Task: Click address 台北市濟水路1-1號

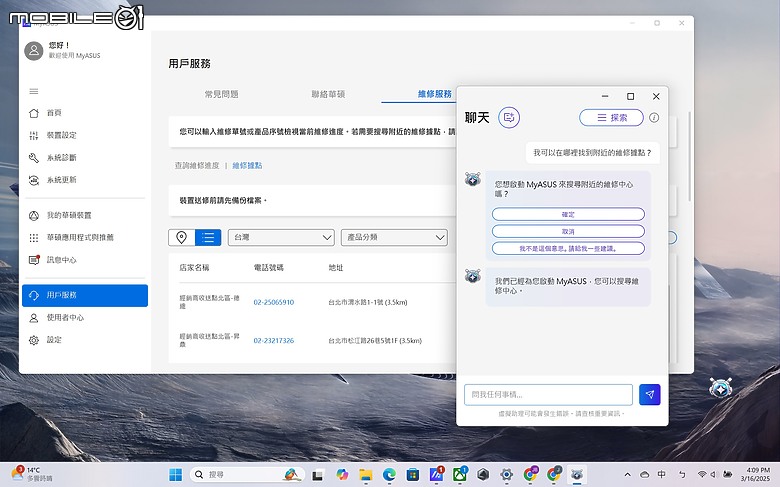Action: tap(368, 302)
